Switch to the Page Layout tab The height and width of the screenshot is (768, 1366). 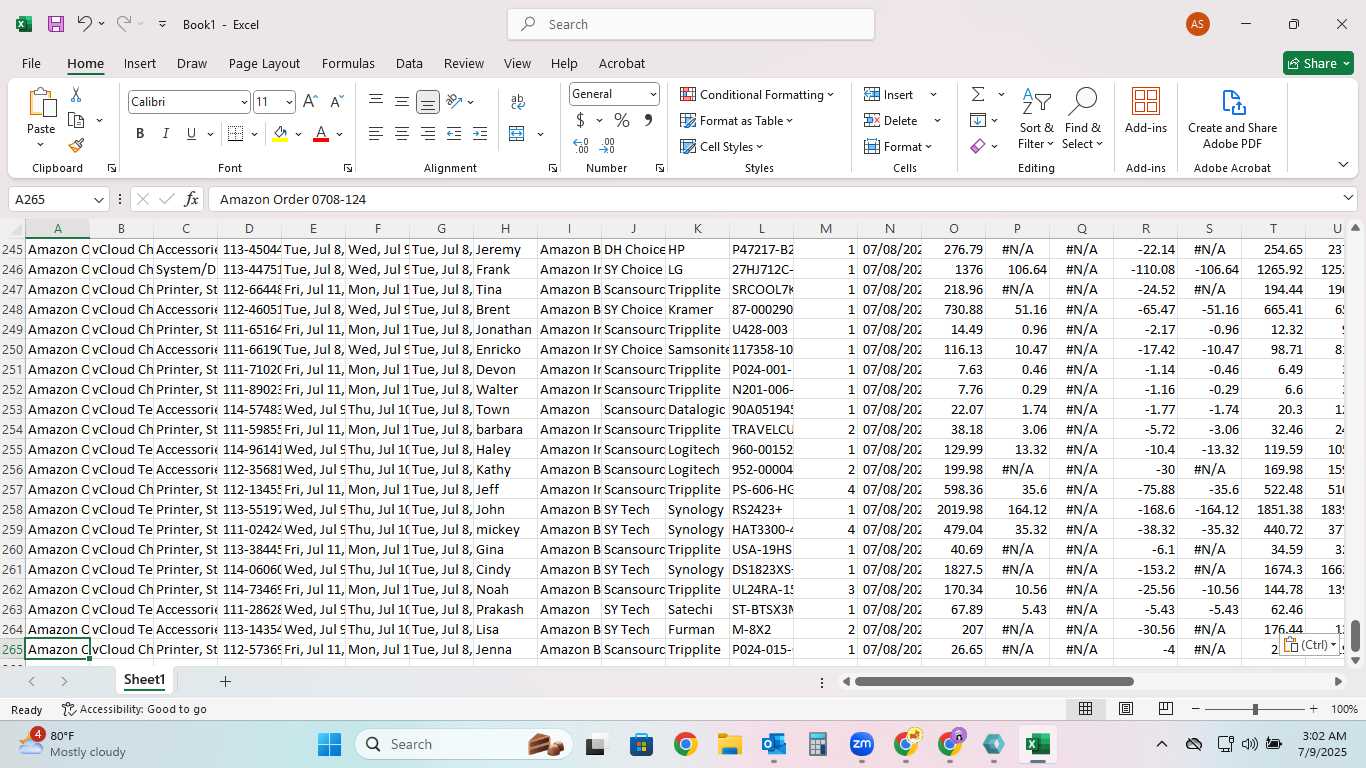264,63
